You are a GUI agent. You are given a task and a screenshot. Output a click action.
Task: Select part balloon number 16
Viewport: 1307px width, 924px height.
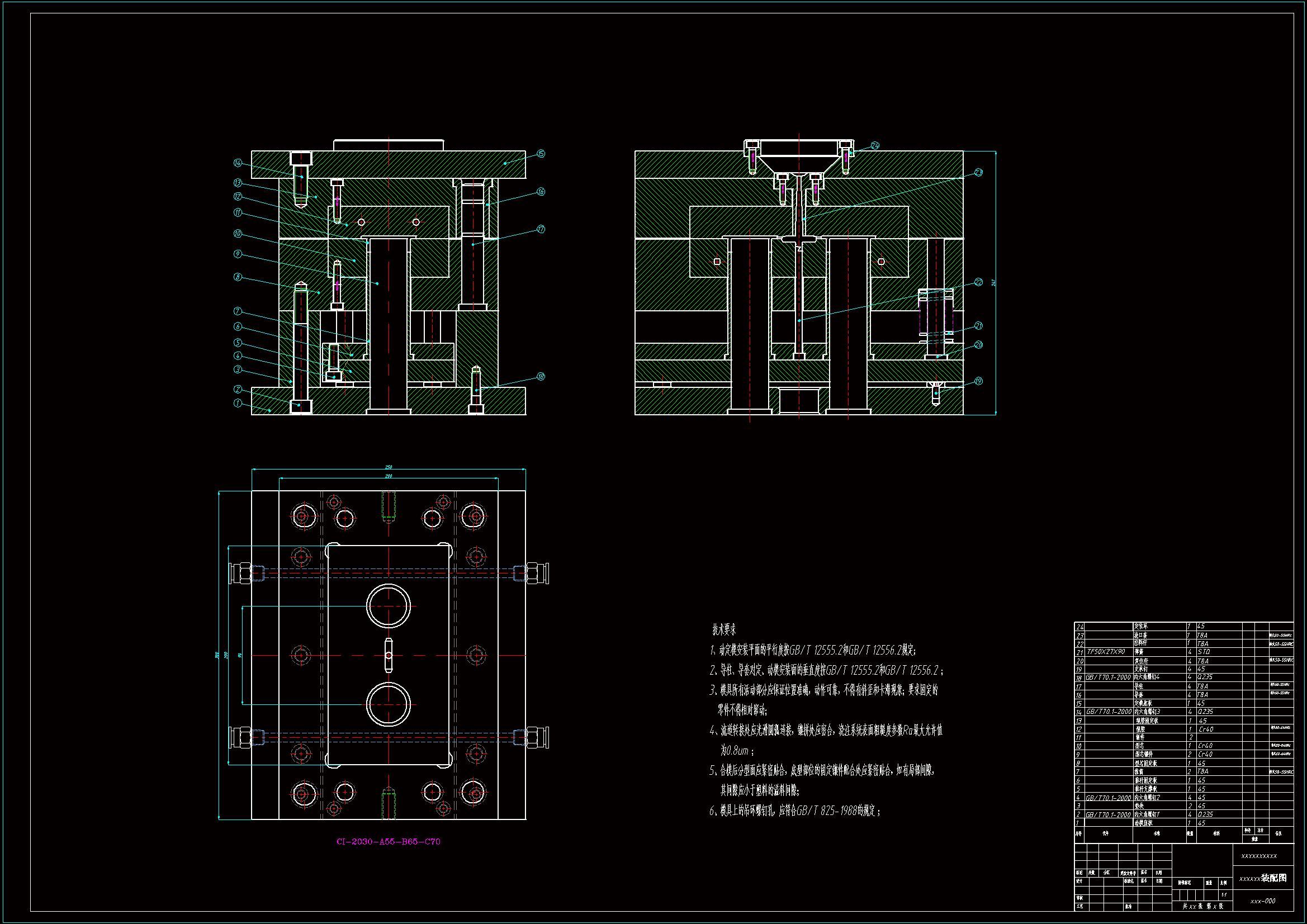pyautogui.click(x=541, y=192)
